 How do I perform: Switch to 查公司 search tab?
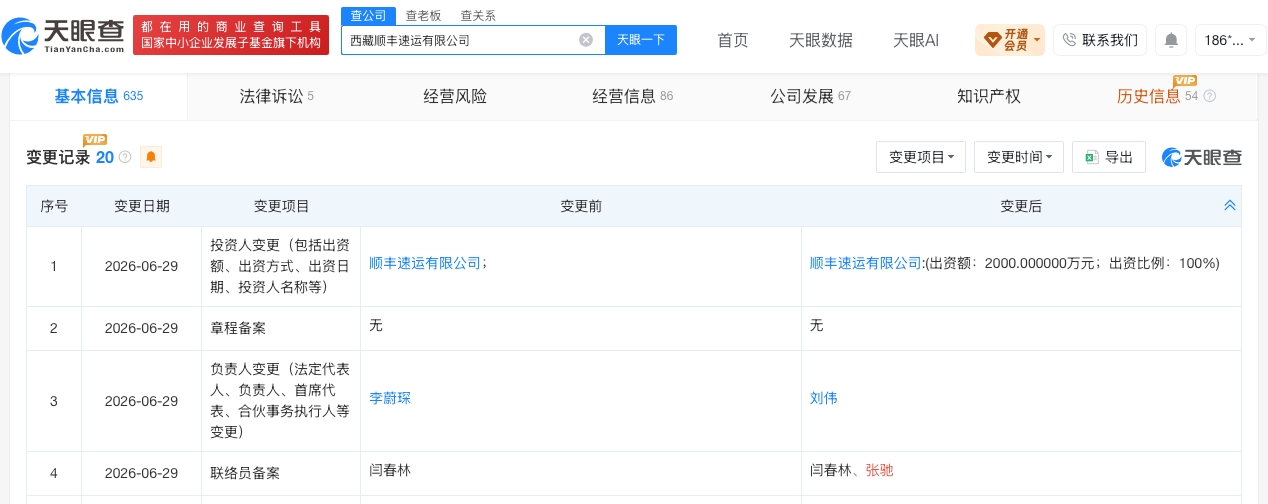click(x=369, y=15)
